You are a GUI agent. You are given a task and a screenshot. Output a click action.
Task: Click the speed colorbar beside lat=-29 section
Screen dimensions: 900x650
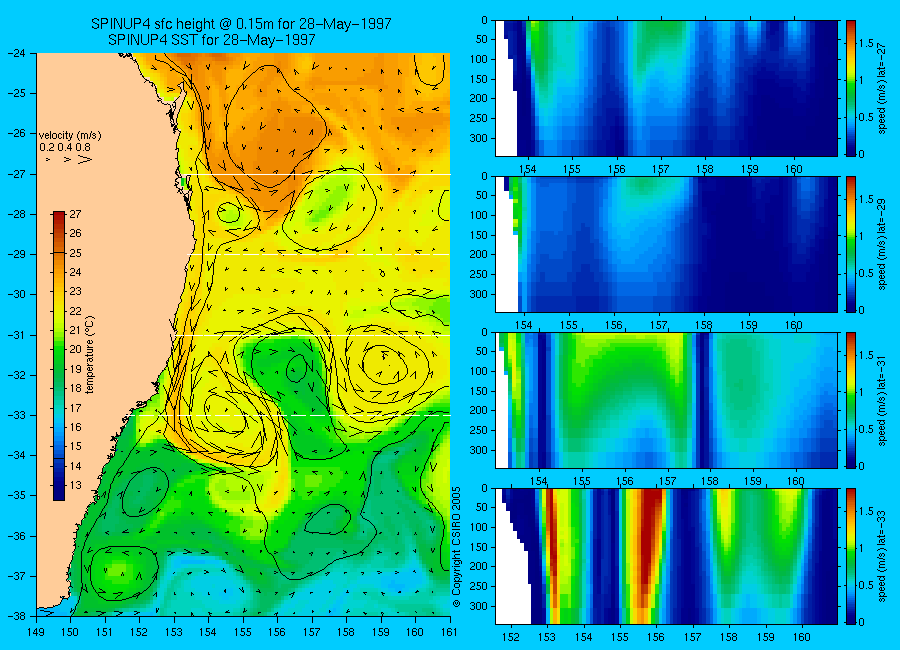(x=851, y=244)
